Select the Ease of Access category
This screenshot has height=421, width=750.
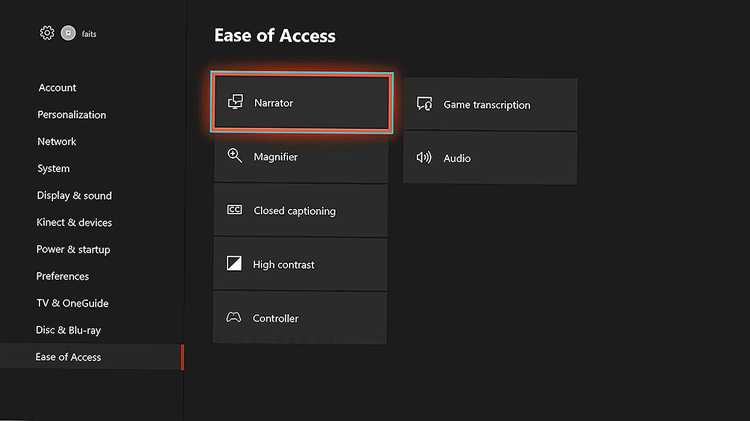[68, 357]
